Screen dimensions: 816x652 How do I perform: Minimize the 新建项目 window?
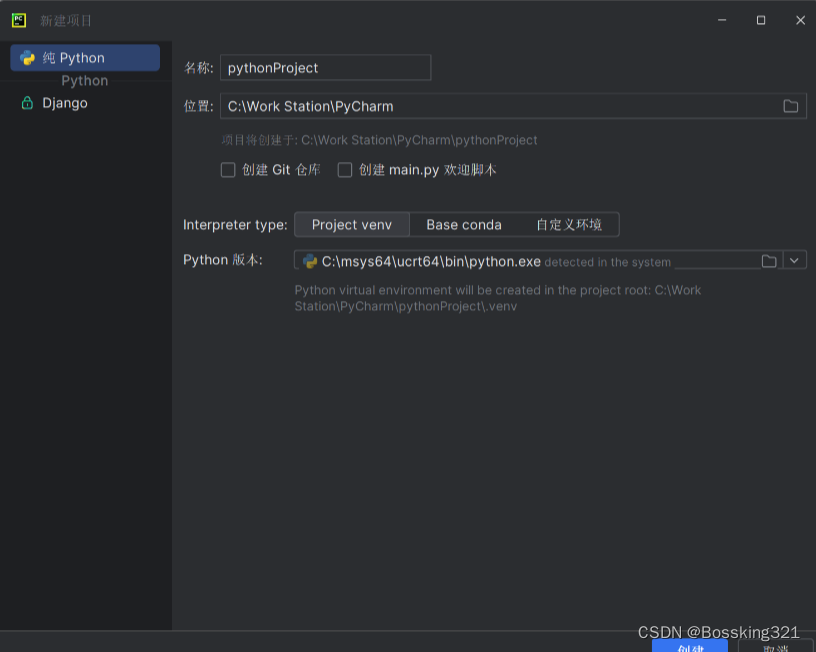722,20
